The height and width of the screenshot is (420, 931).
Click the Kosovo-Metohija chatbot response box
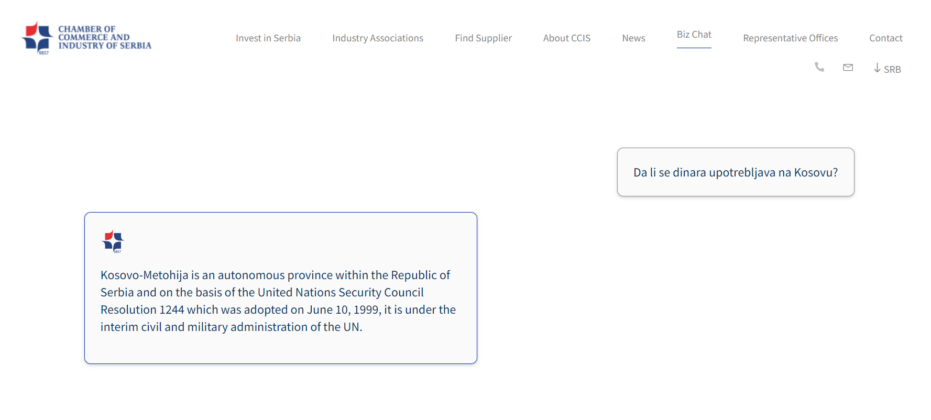pyautogui.click(x=281, y=288)
